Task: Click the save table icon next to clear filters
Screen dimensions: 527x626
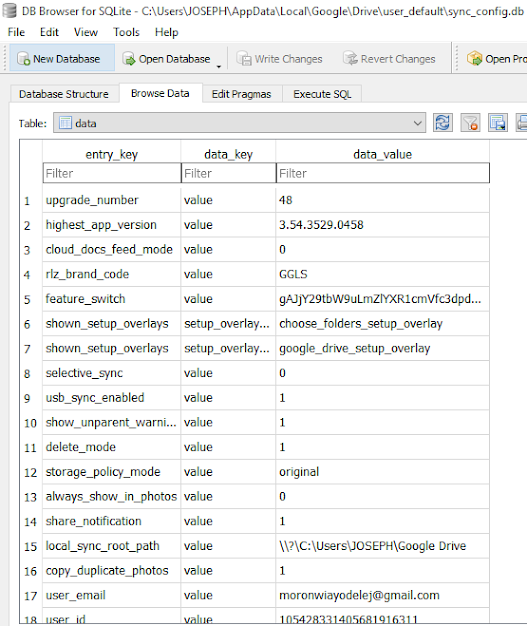Action: click(x=497, y=123)
